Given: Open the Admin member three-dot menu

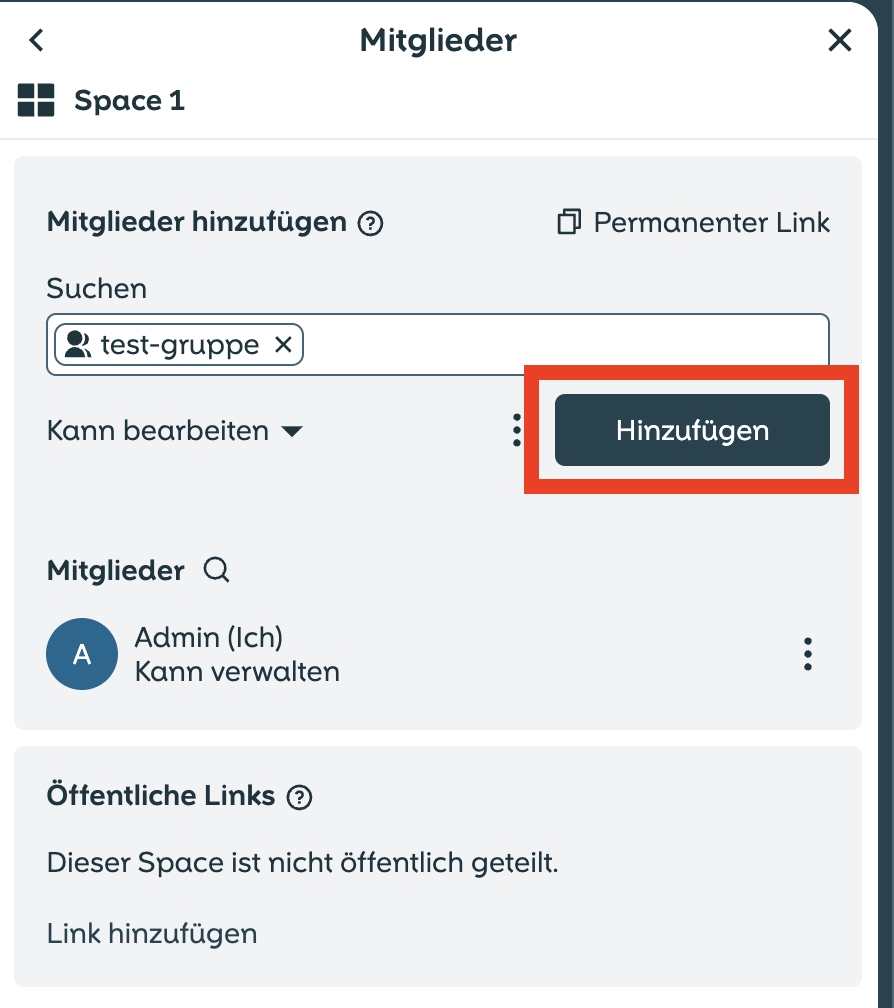Looking at the screenshot, I should pyautogui.click(x=808, y=654).
